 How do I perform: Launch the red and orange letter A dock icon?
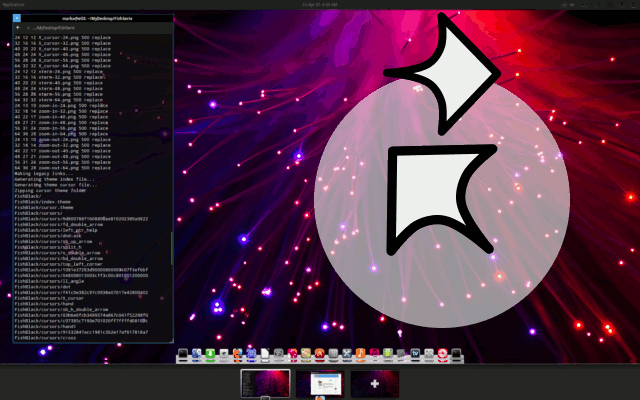pos(320,354)
